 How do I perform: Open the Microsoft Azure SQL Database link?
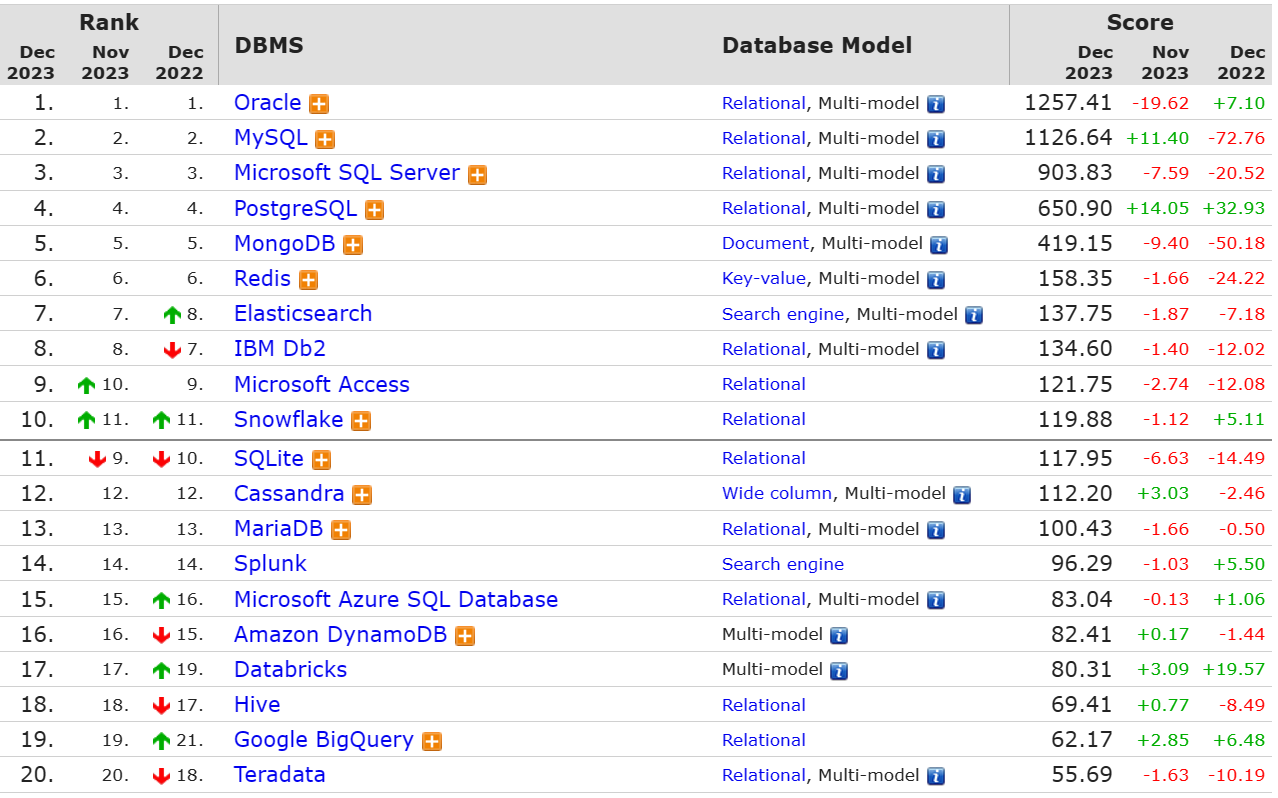tap(396, 600)
